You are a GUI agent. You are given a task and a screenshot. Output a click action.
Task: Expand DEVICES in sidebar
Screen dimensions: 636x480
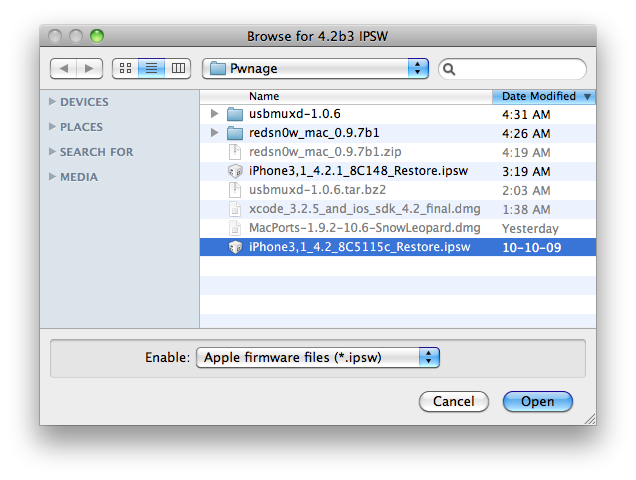pos(52,101)
